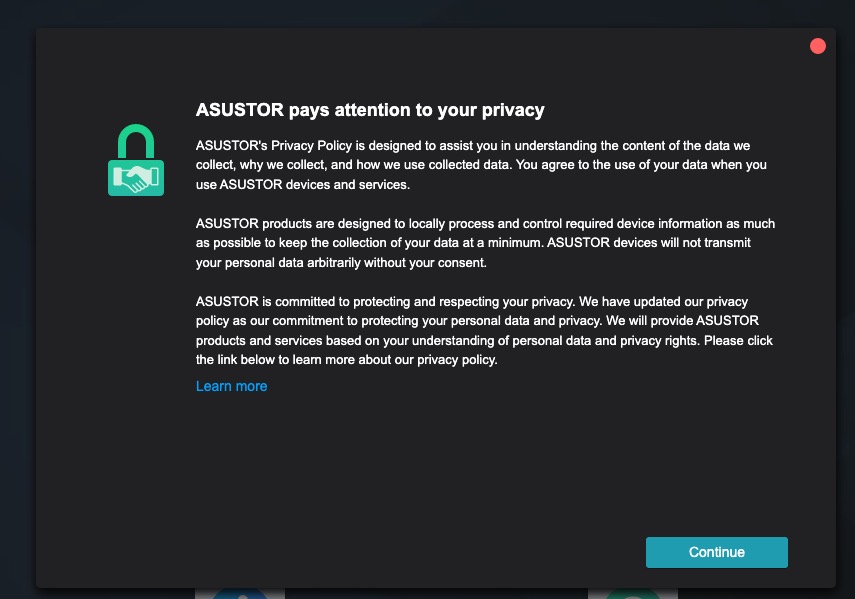Click paragraph starting 'ASUSTOR is committed to protecting'

pos(484,331)
